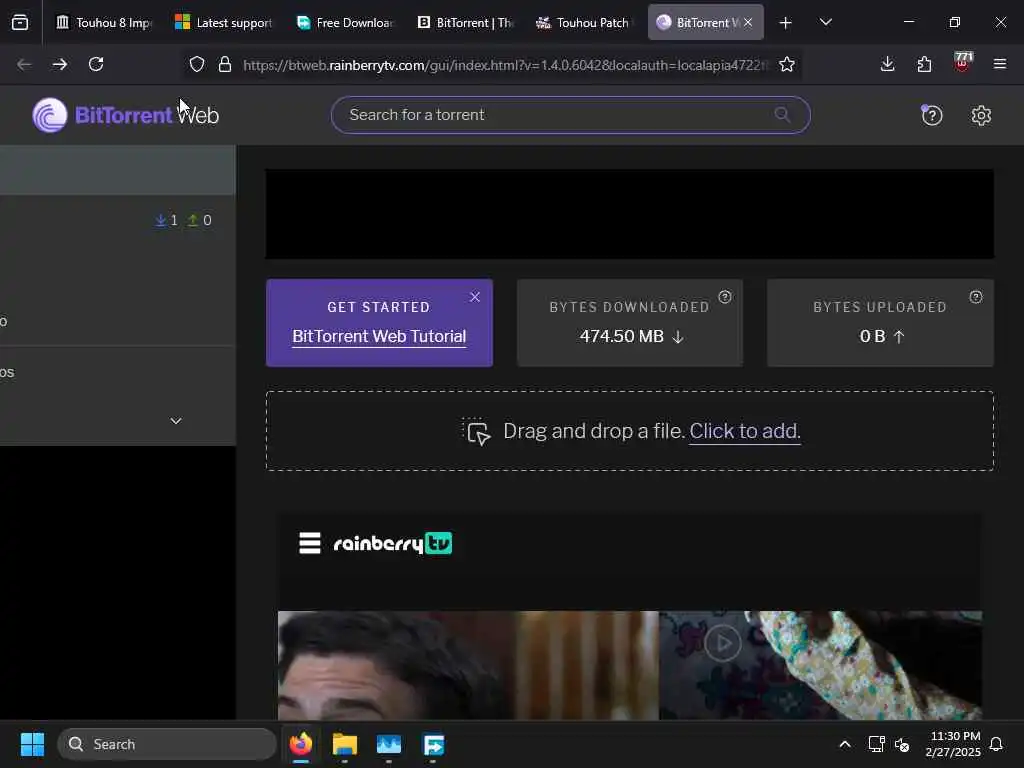Bookmark this page with star icon
Screen dimensions: 1024x768
[x=787, y=64]
